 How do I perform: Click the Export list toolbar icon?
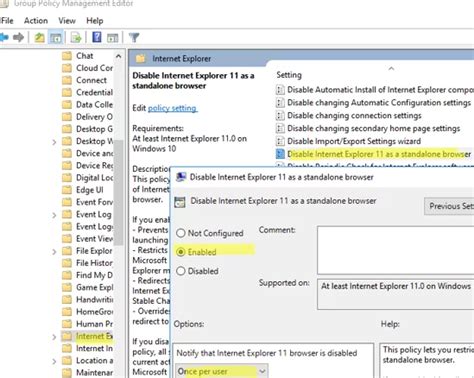click(x=76, y=38)
